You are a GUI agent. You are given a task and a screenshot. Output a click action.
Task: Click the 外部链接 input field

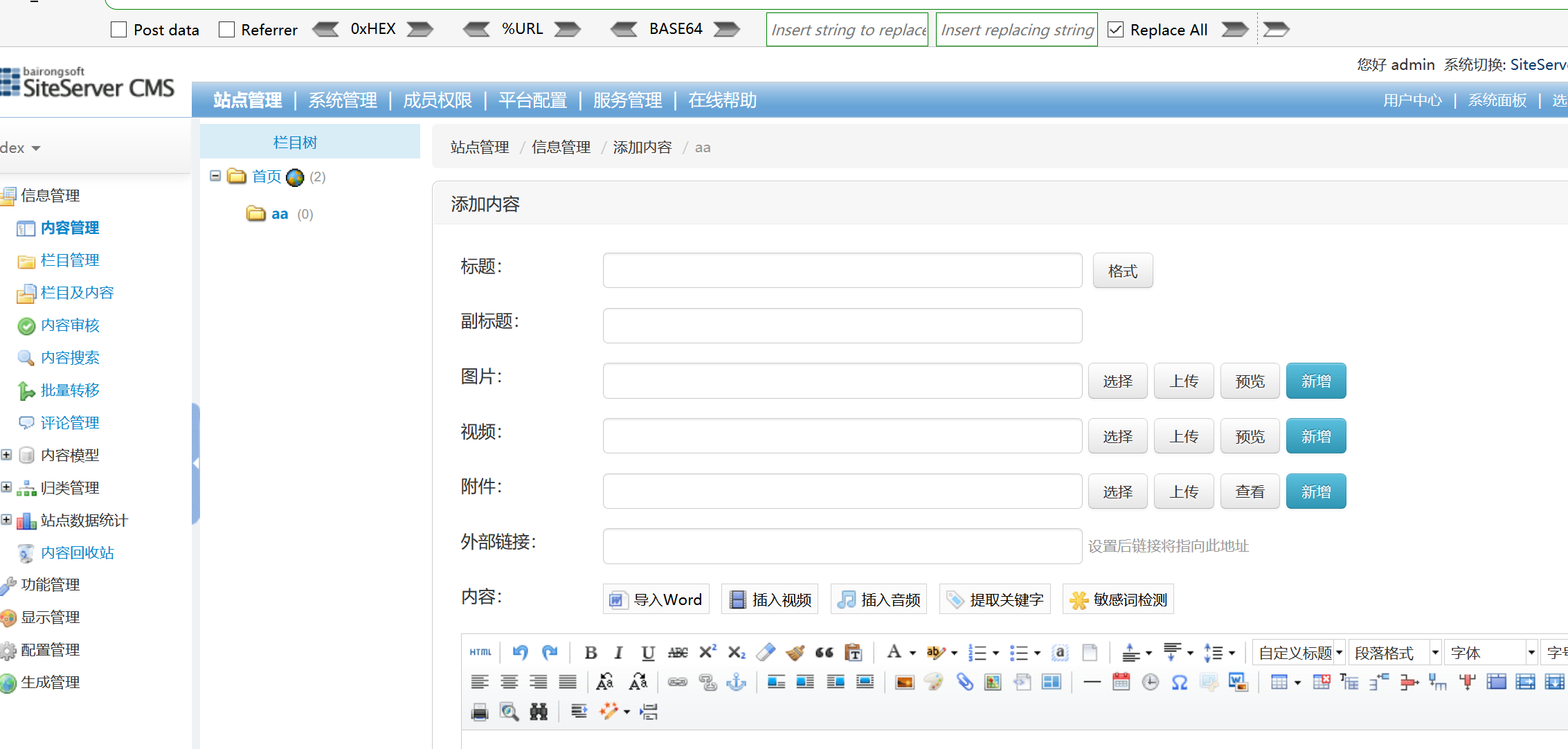[x=842, y=546]
